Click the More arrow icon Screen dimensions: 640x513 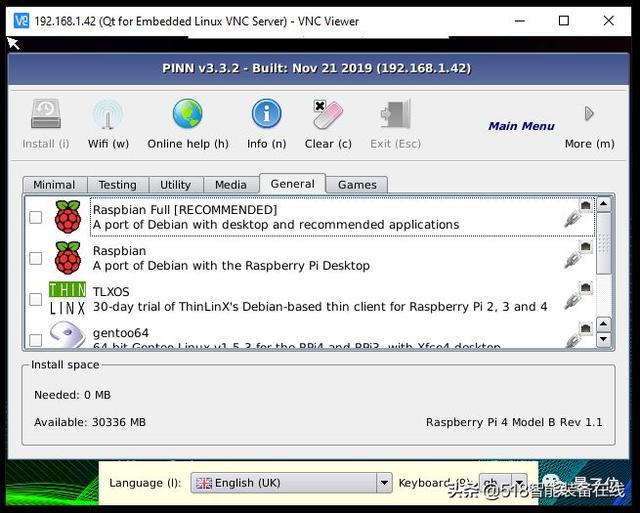(x=589, y=114)
